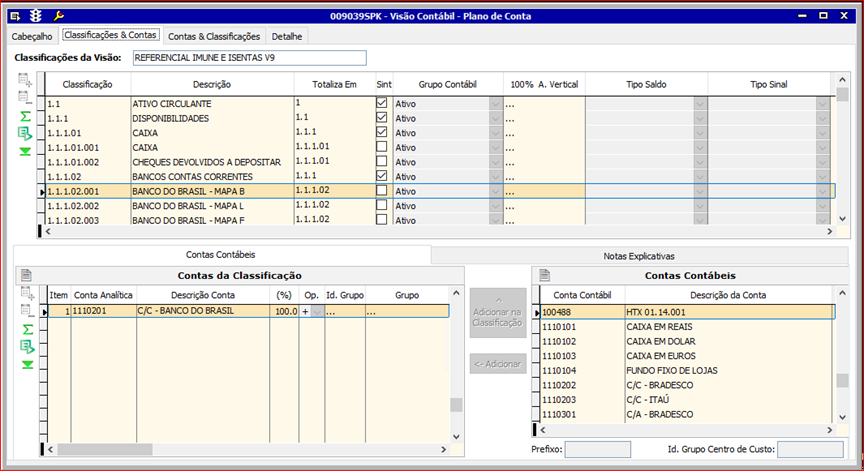Screen dimensions: 864x471
Task: Uncheck Sint checkbox for ATIVO CIRCULANTE
Action: [381, 103]
